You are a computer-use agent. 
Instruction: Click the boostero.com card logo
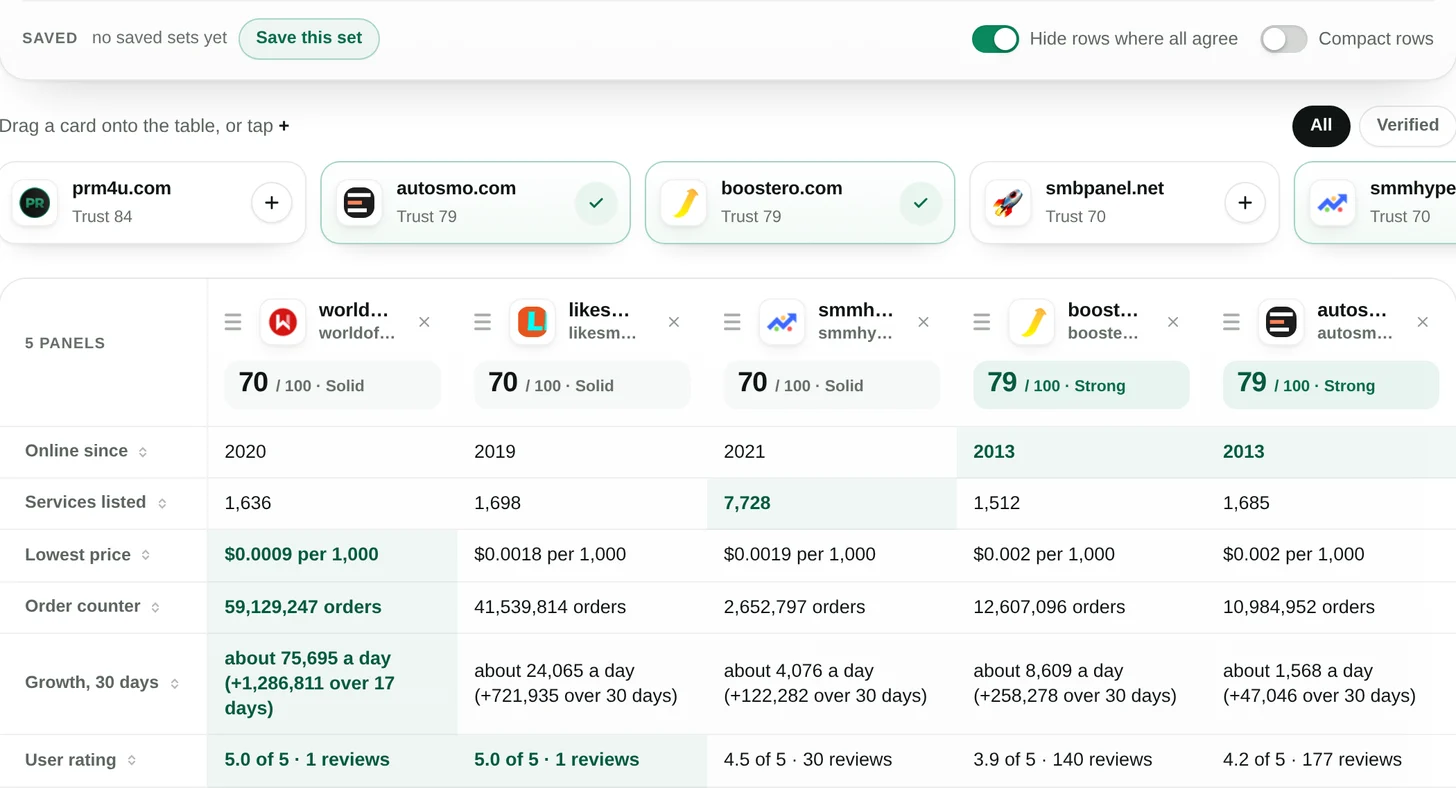(684, 203)
